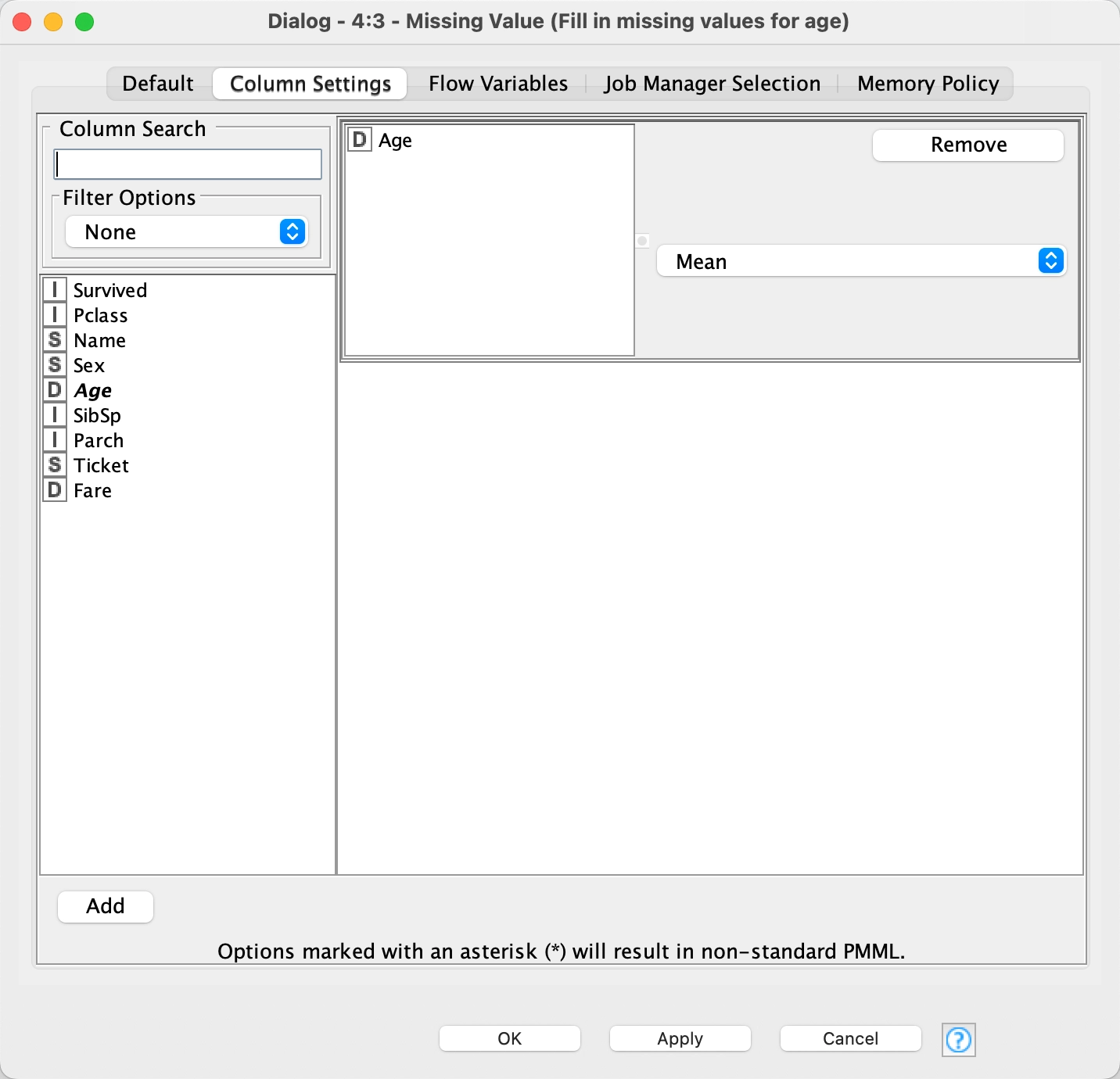Image resolution: width=1120 pixels, height=1079 pixels.
Task: Focus the Column Search text field
Action: tap(188, 164)
